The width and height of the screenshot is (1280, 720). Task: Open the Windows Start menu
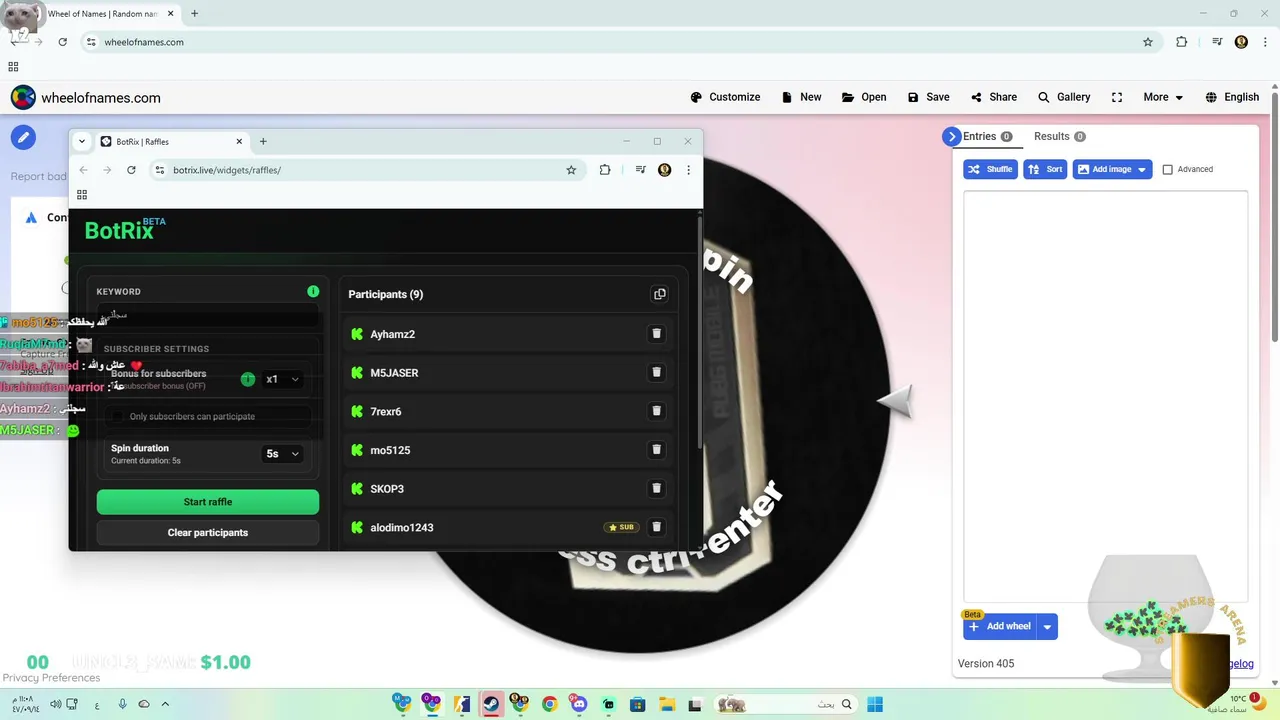click(x=875, y=704)
